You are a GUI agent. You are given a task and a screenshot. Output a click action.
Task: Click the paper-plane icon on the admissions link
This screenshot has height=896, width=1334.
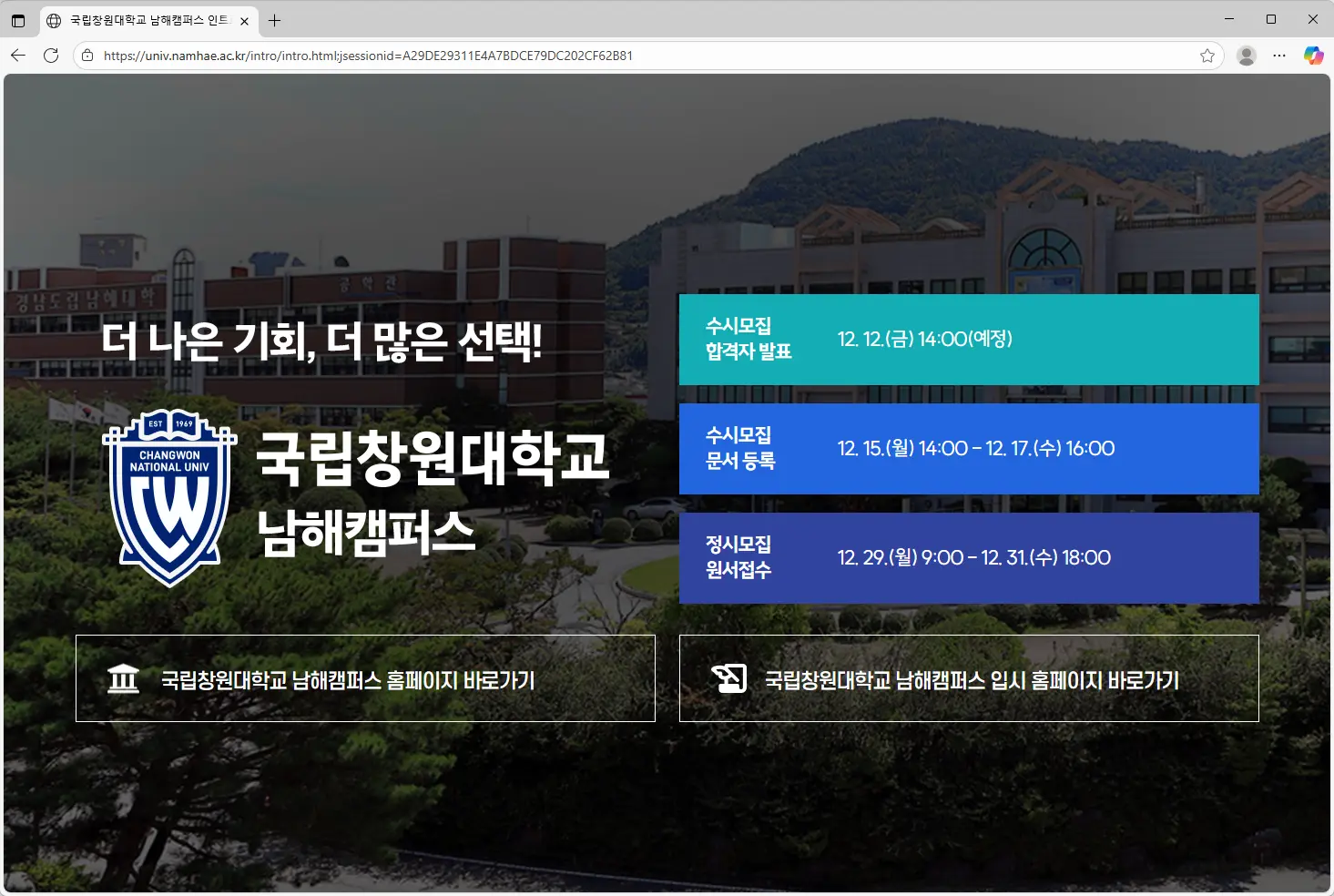(x=728, y=678)
